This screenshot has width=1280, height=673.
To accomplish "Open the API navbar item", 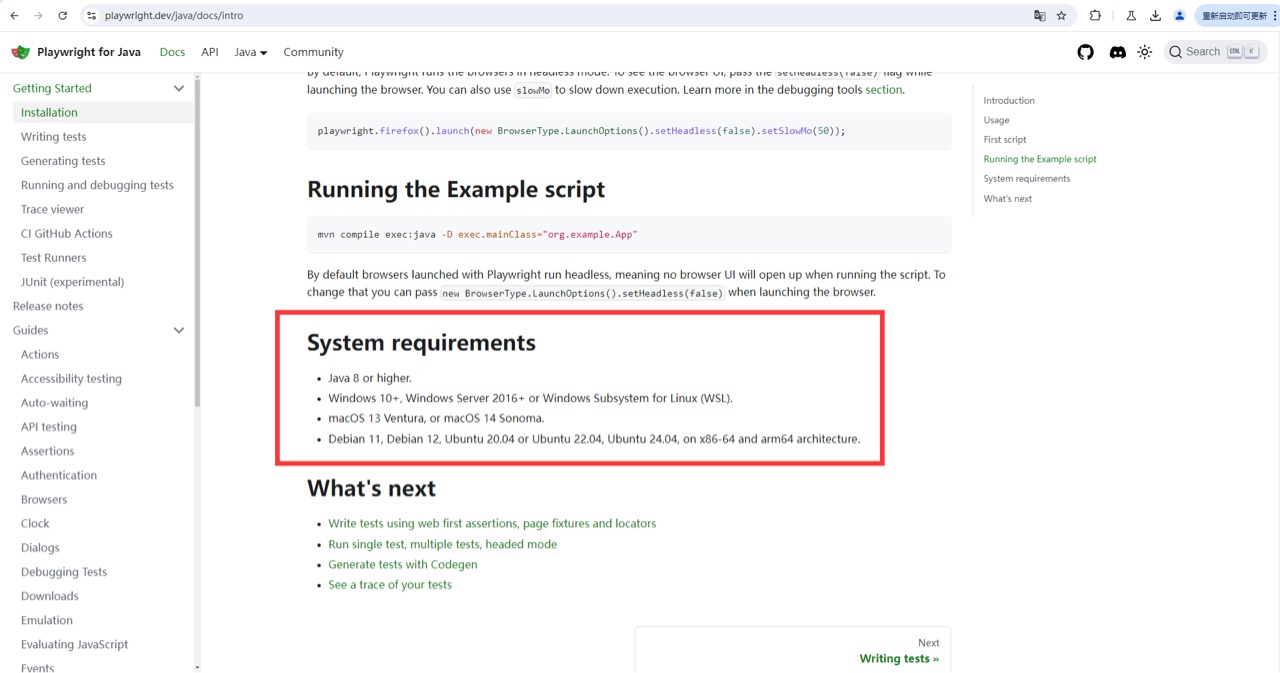I will 209,52.
